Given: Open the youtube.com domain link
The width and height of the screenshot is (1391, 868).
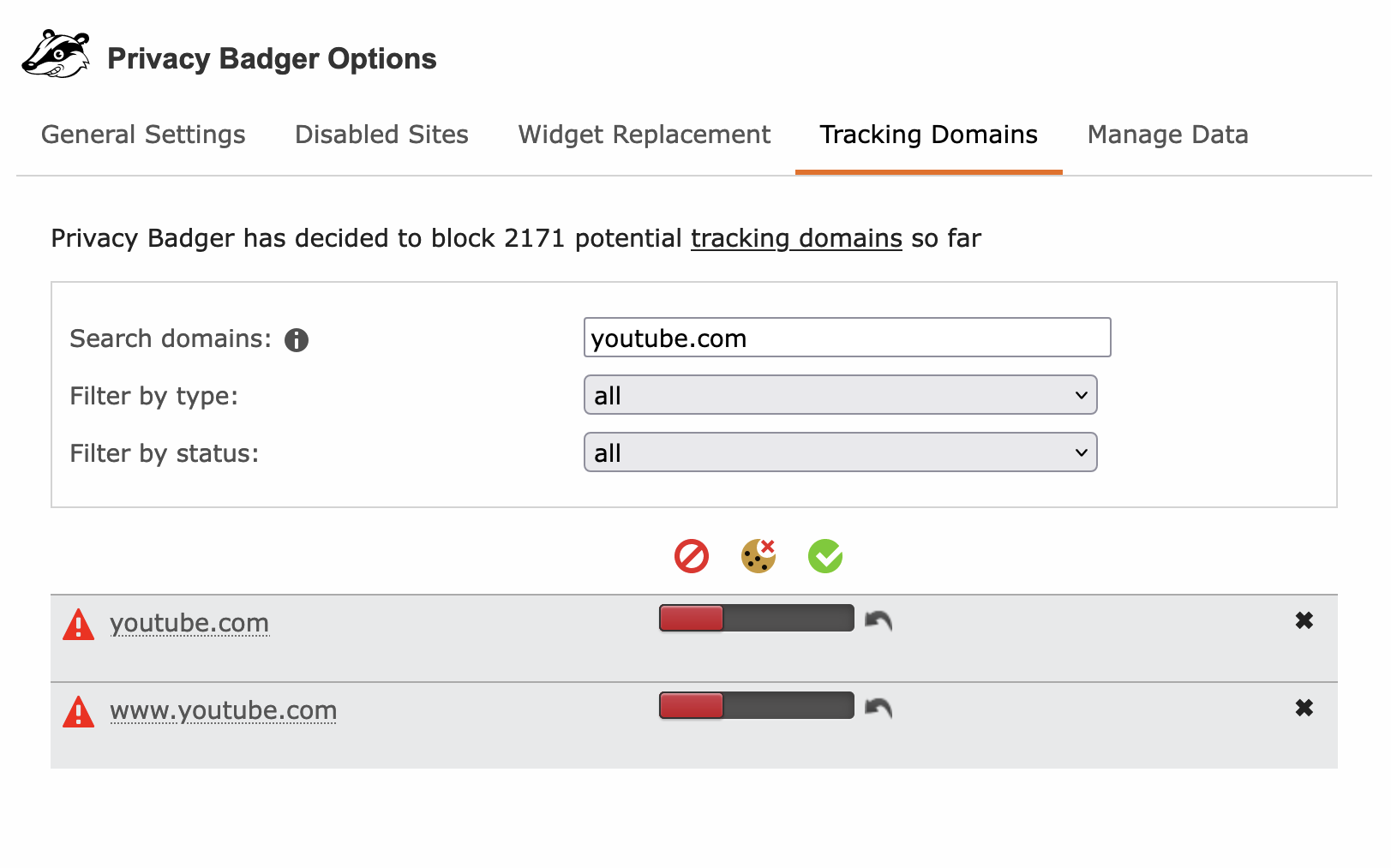Looking at the screenshot, I should pyautogui.click(x=190, y=623).
